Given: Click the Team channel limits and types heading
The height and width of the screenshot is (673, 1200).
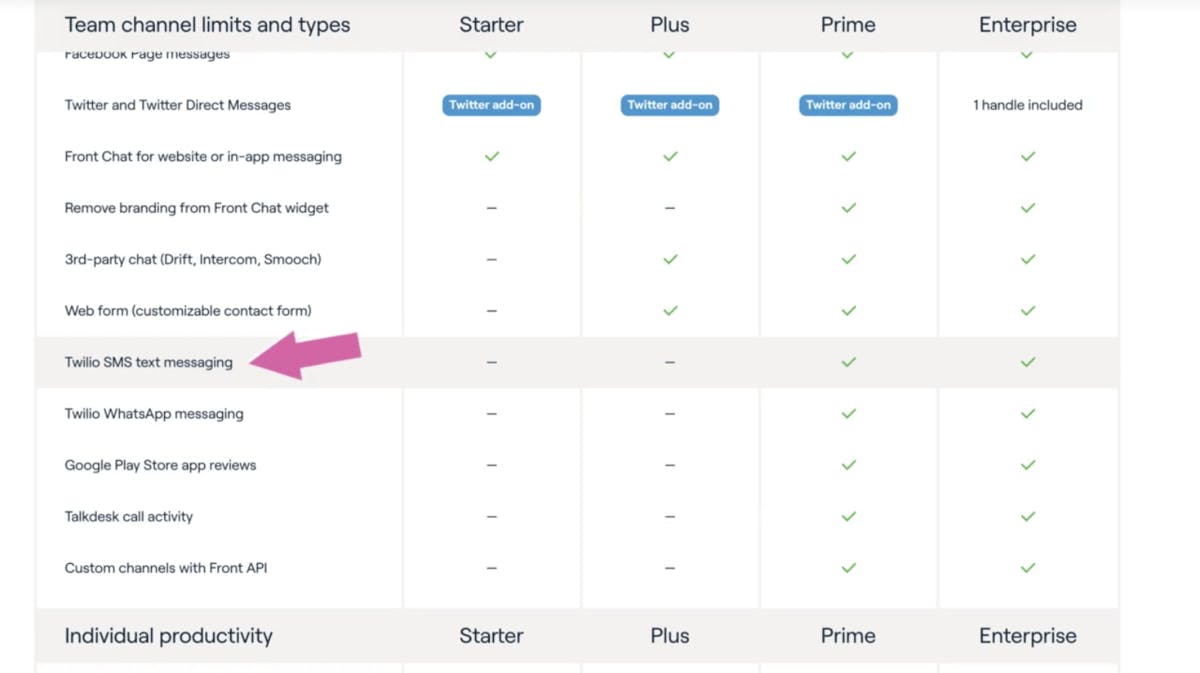Looking at the screenshot, I should pyautogui.click(x=207, y=26).
